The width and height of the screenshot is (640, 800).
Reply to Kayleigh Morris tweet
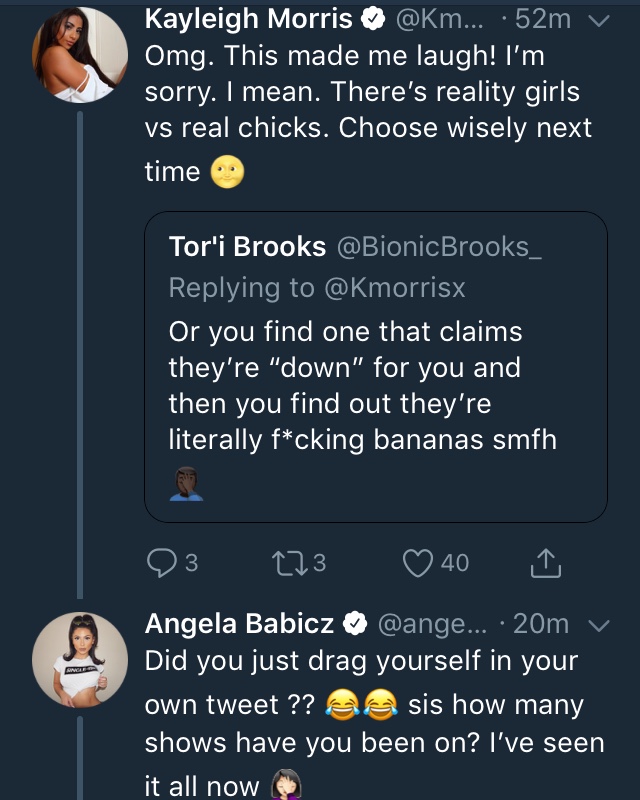pos(162,562)
